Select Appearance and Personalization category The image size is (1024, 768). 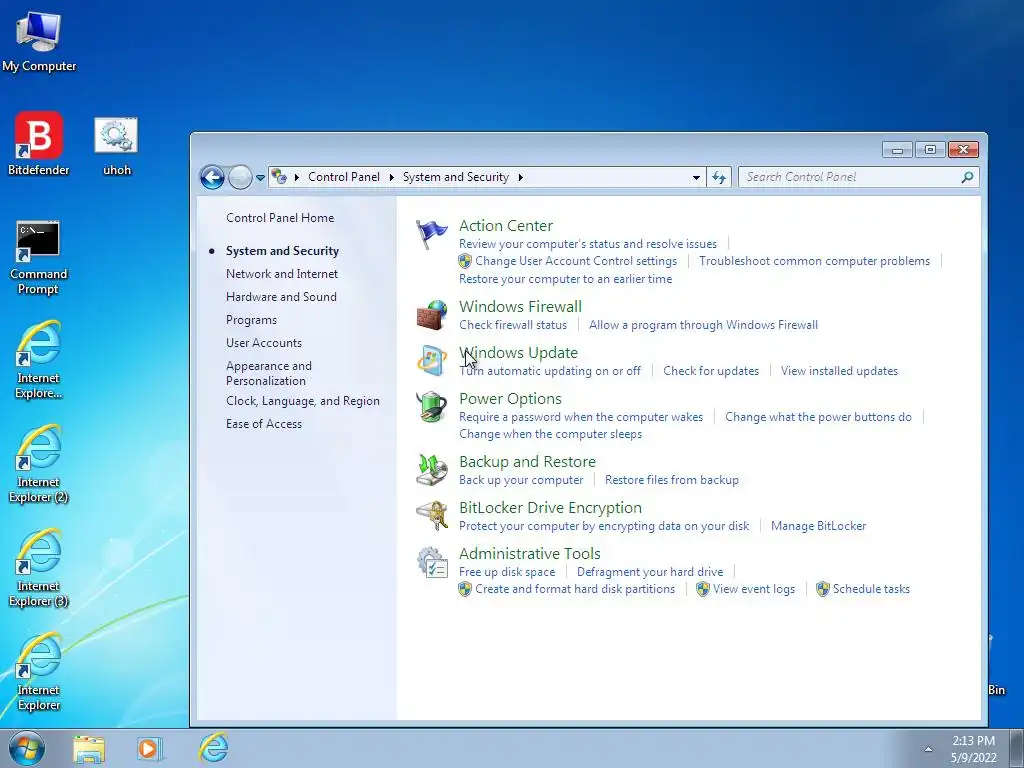[x=269, y=374]
